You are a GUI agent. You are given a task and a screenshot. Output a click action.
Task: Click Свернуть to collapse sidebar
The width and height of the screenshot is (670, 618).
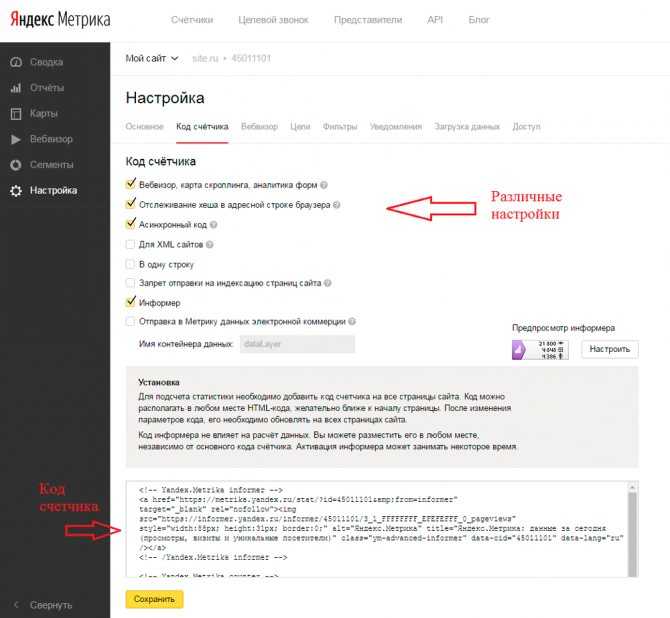(51, 605)
